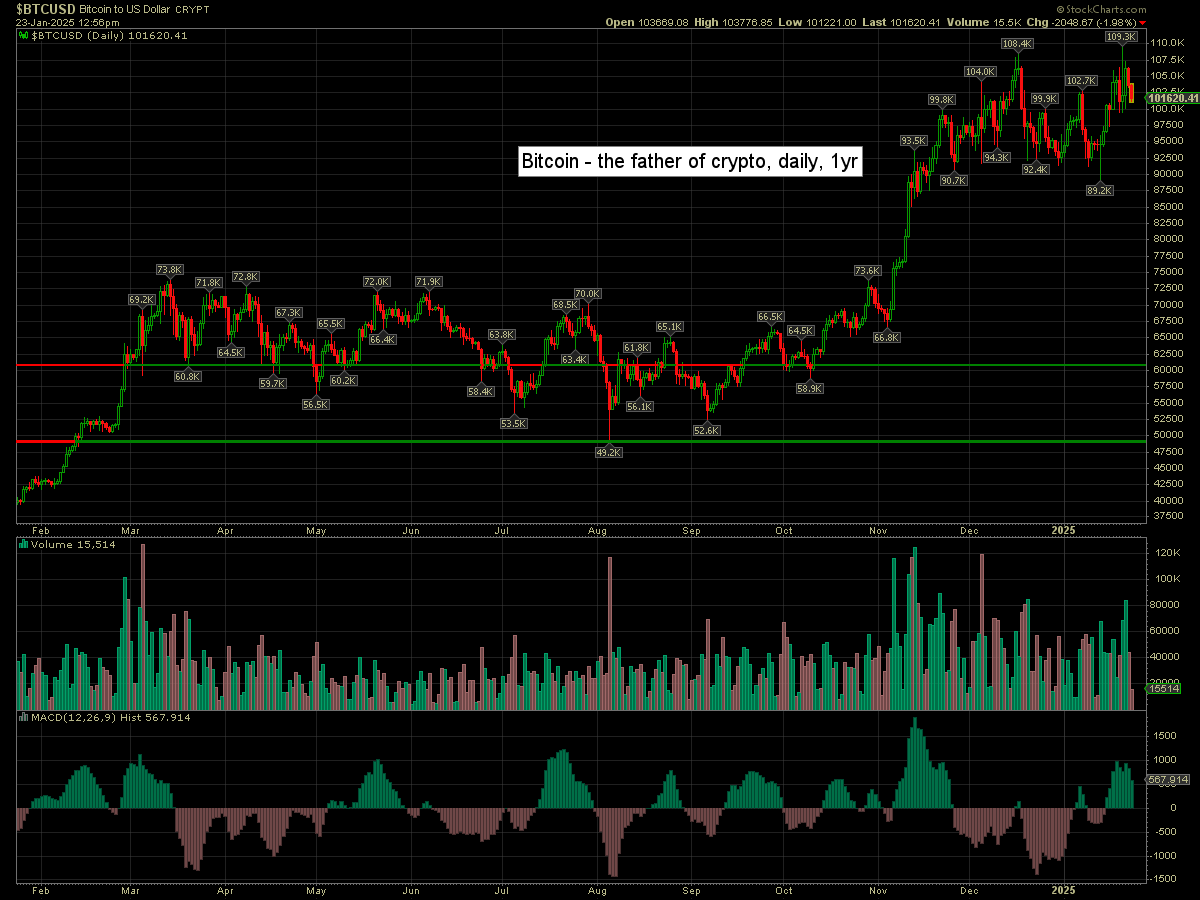Click the current price tag 101620.41 on the axis
1200x900 pixels.
(1173, 98)
